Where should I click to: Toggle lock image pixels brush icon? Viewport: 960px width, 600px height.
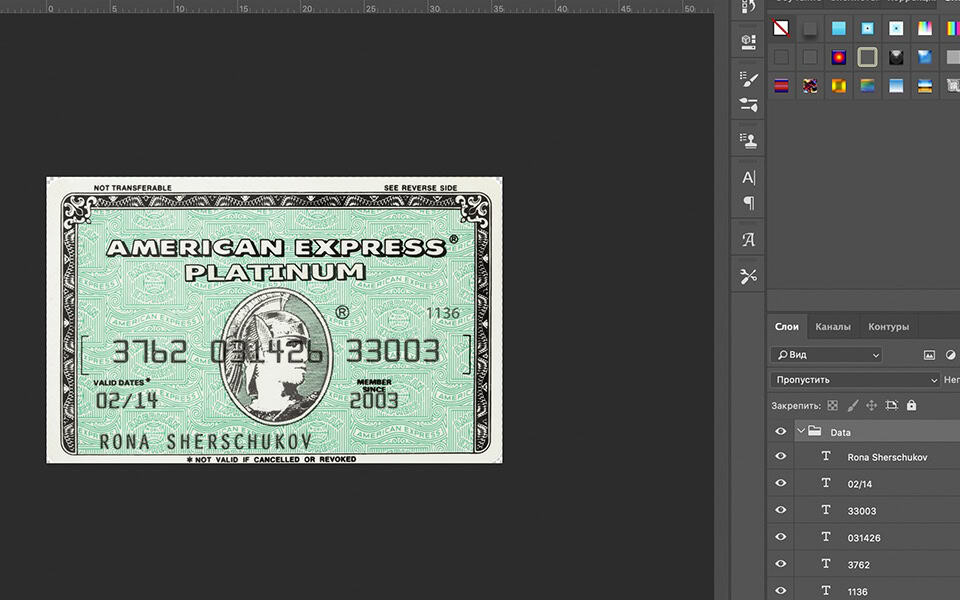pos(852,405)
